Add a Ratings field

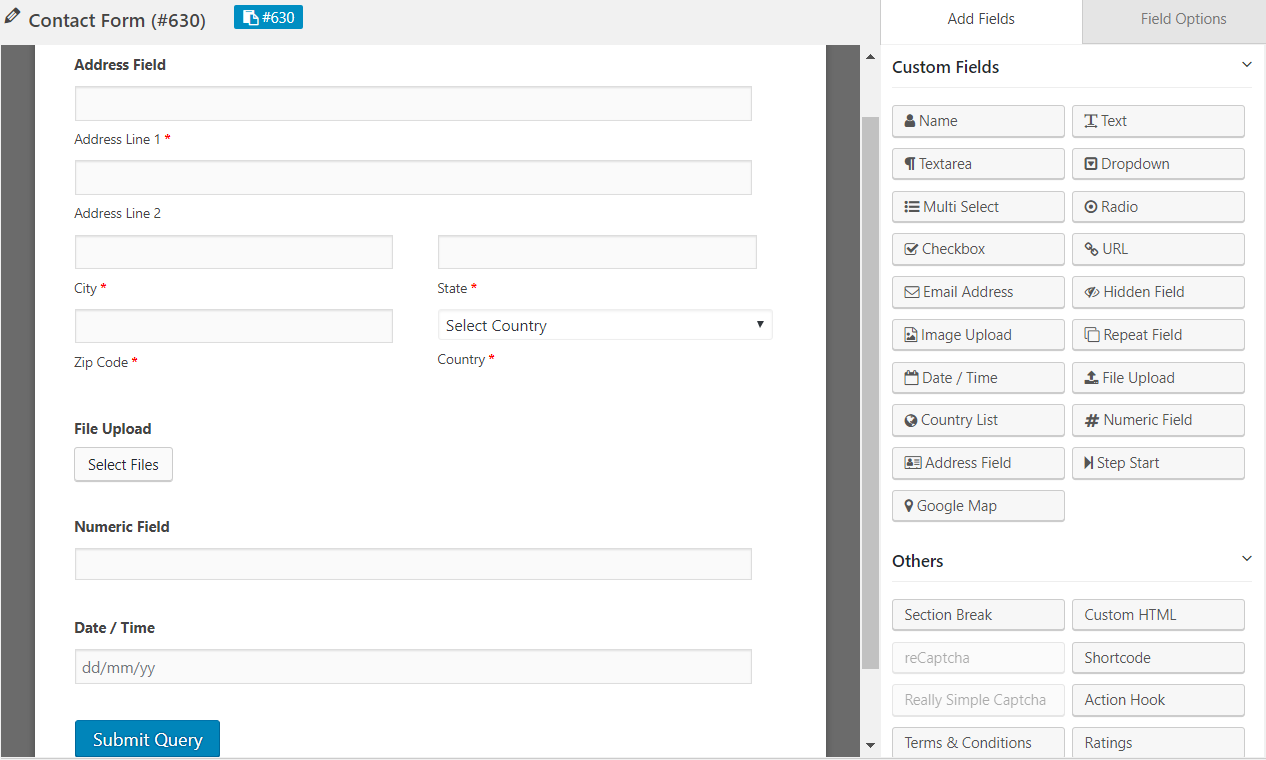[1158, 743]
